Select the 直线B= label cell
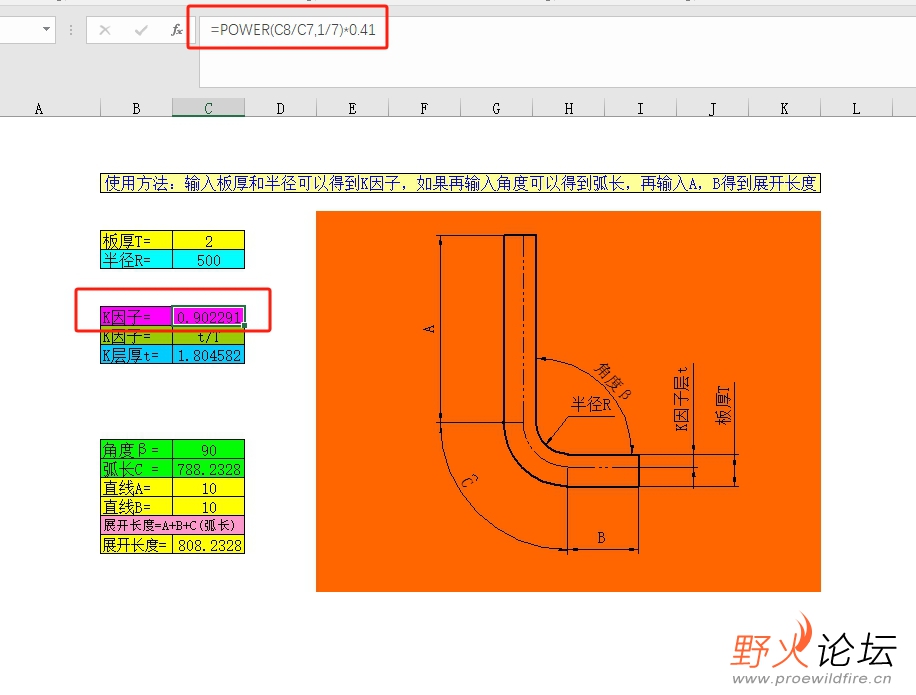Image resolution: width=916 pixels, height=695 pixels. 136,506
